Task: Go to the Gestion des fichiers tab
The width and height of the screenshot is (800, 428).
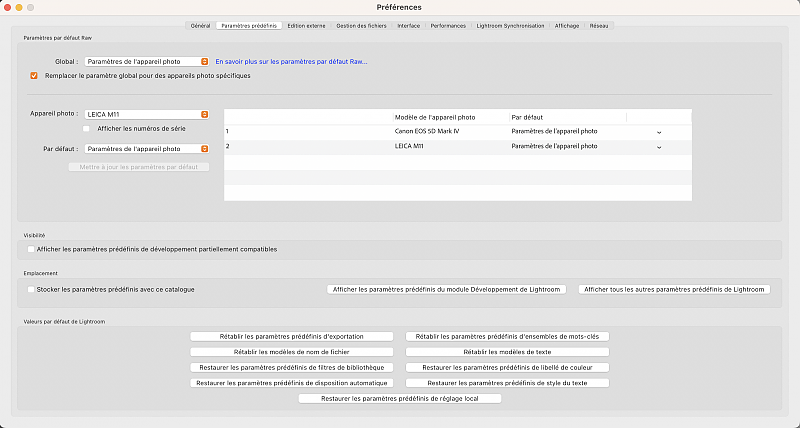Action: [x=363, y=25]
